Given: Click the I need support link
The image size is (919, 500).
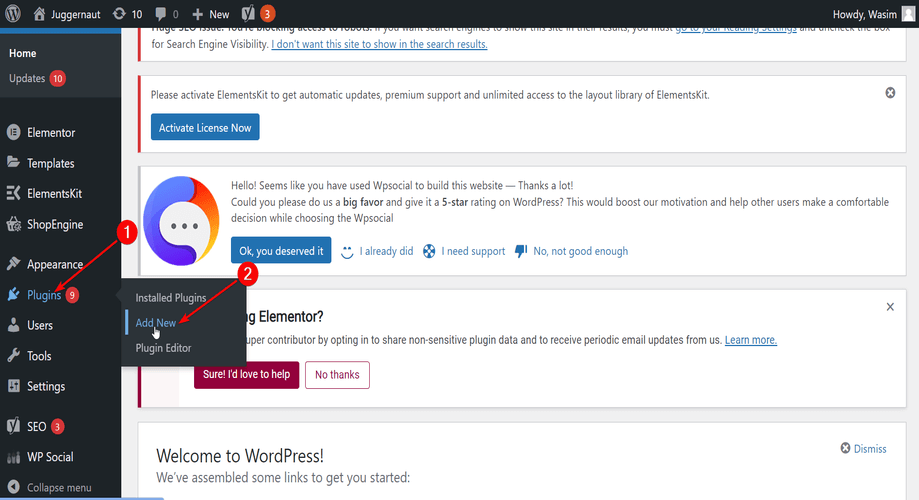Looking at the screenshot, I should tap(473, 251).
